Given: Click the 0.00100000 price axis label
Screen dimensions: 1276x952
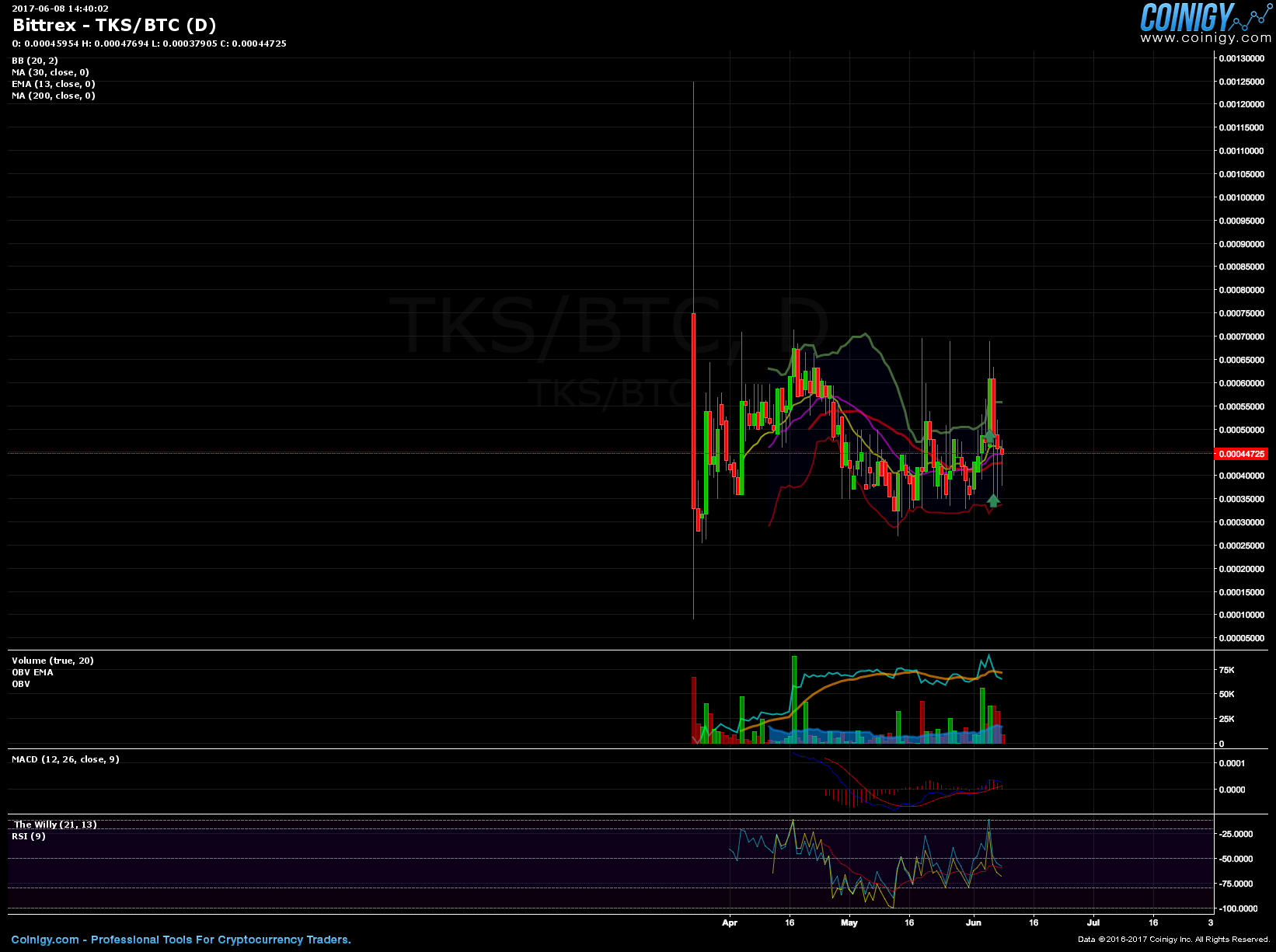Looking at the screenshot, I should (x=1241, y=197).
